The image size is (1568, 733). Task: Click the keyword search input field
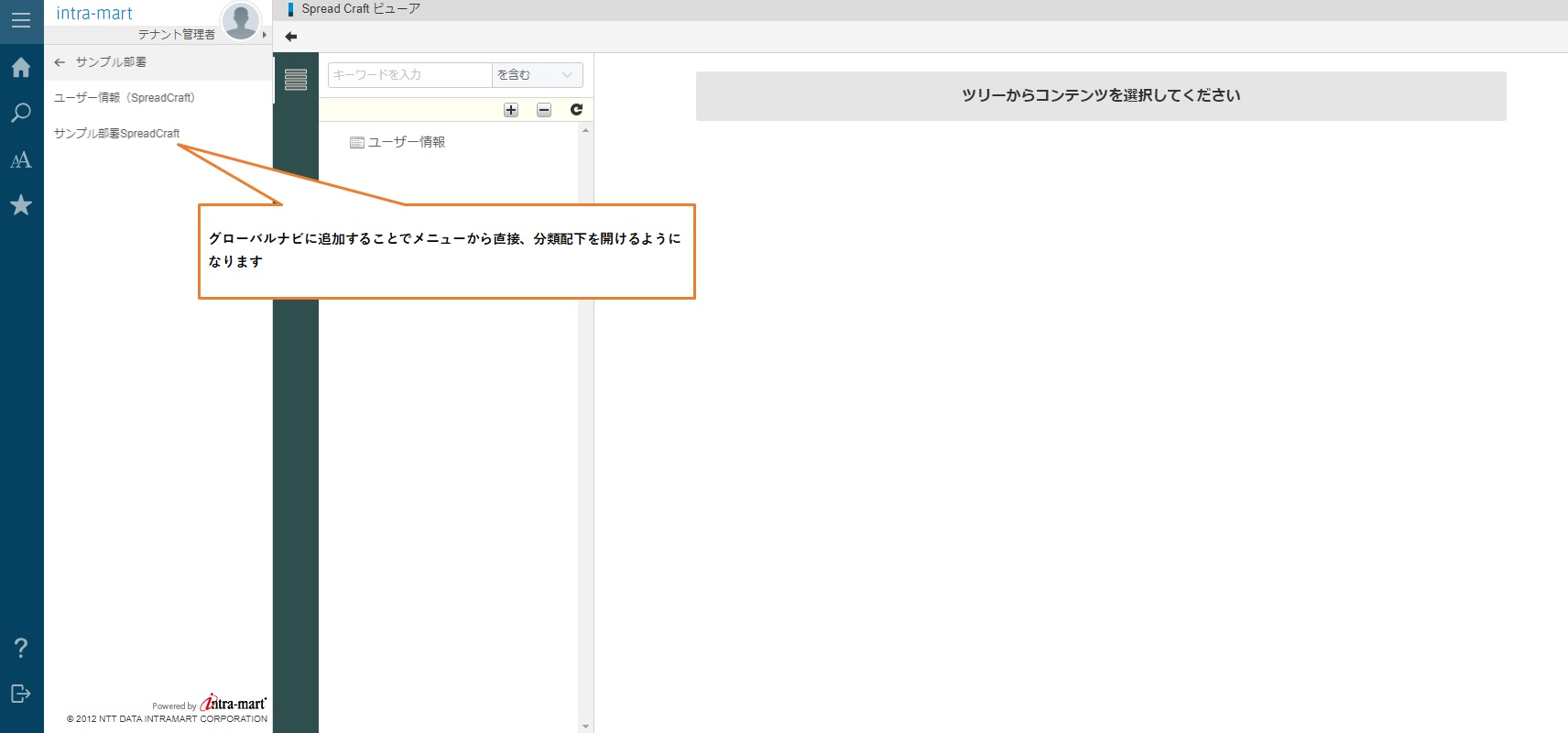click(409, 75)
